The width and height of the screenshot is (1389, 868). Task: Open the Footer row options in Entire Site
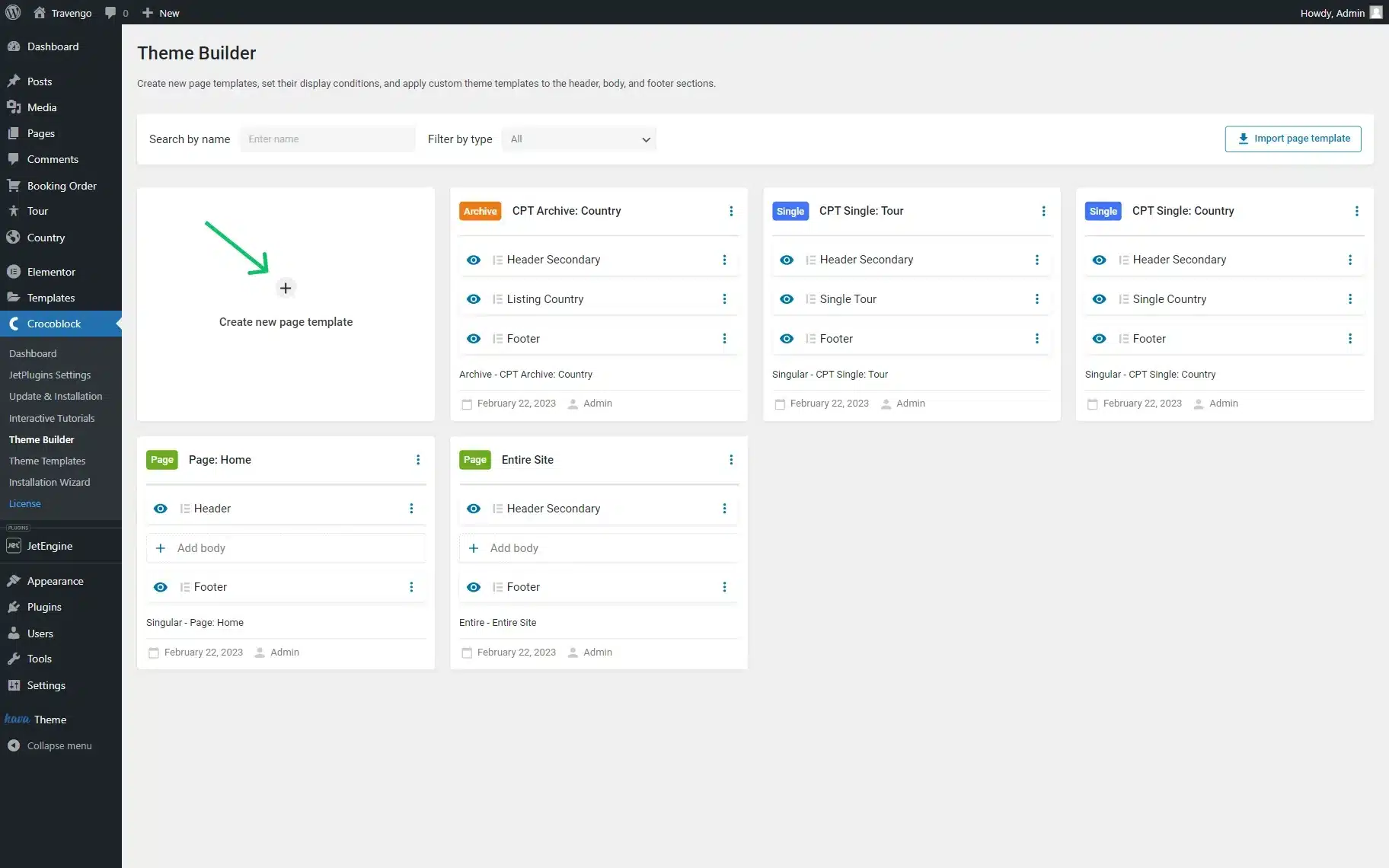[724, 587]
